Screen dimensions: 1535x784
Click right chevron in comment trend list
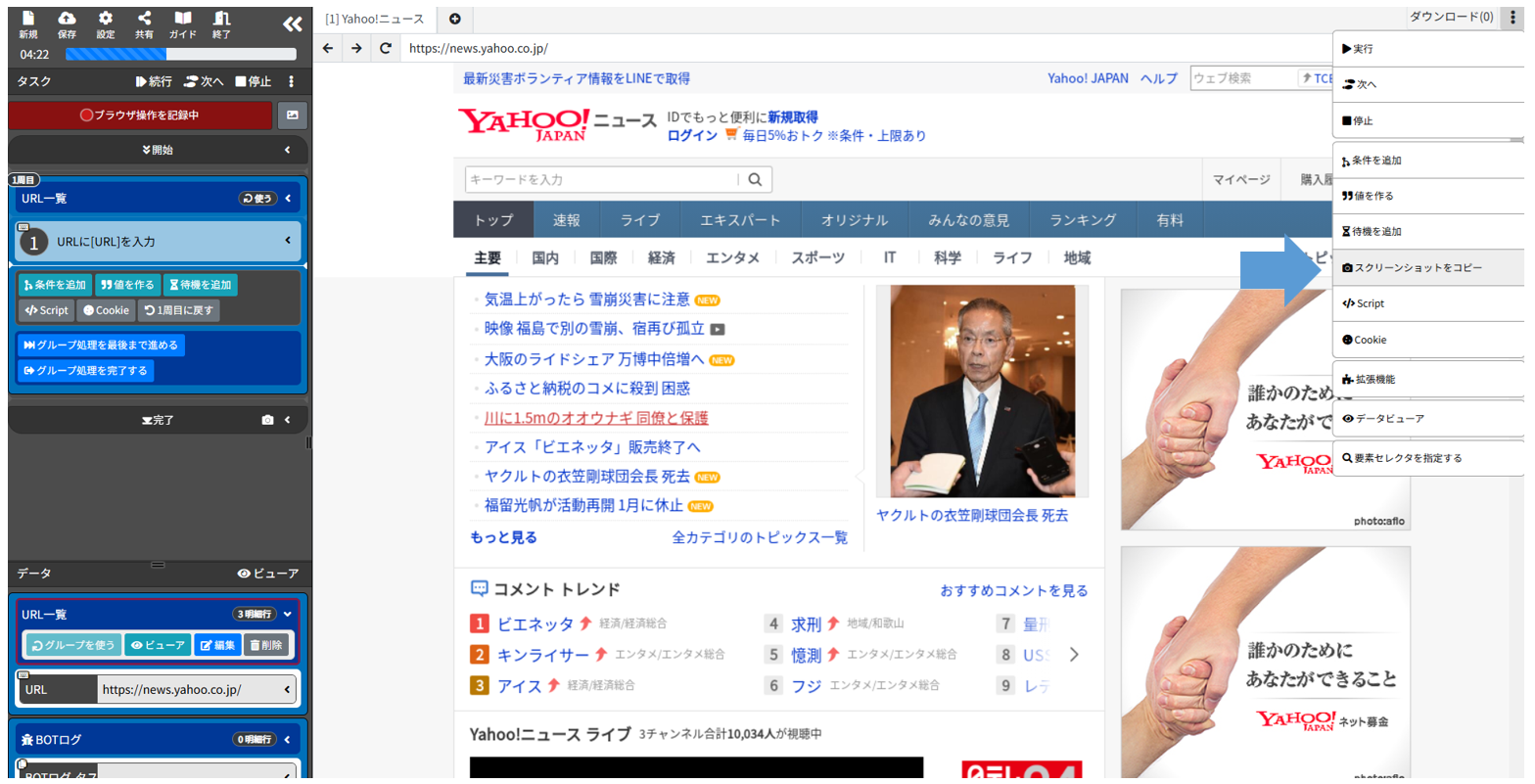coord(1074,655)
